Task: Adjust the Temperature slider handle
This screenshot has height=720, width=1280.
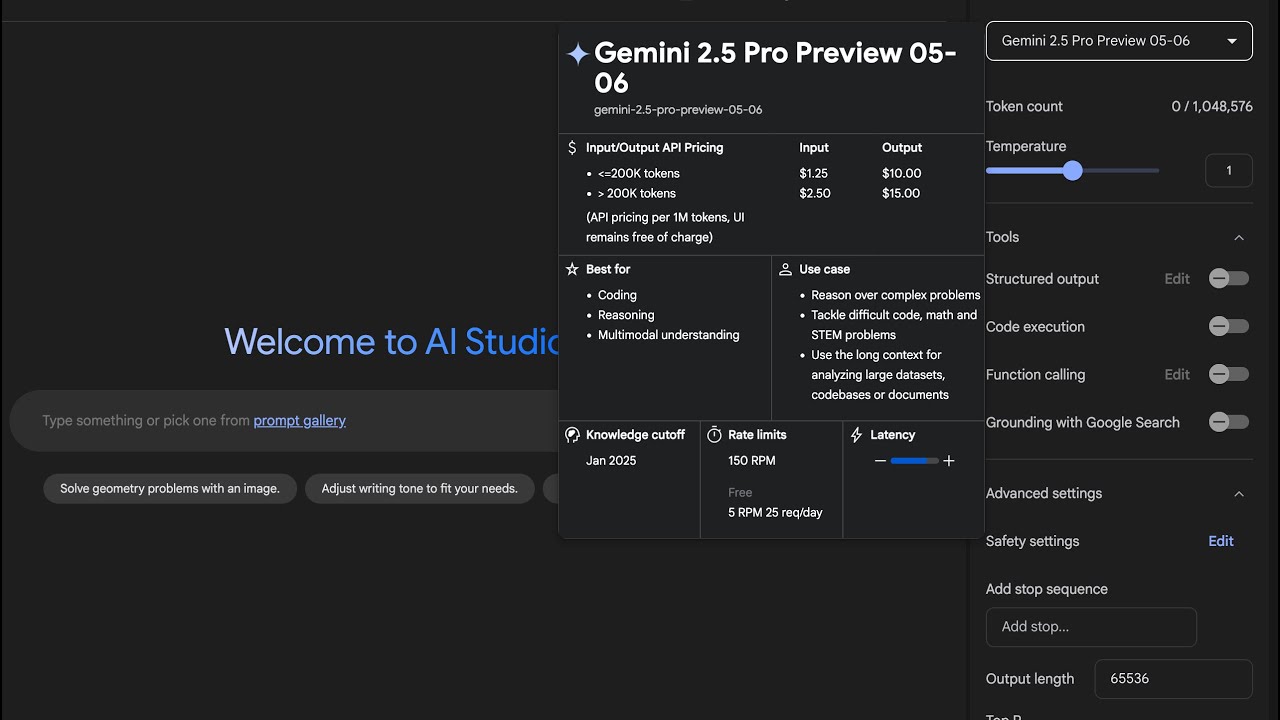Action: click(1073, 171)
